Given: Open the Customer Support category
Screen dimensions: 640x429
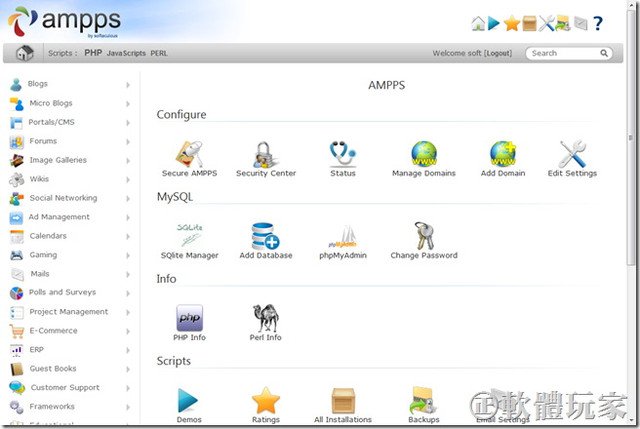Looking at the screenshot, I should pyautogui.click(x=65, y=387).
